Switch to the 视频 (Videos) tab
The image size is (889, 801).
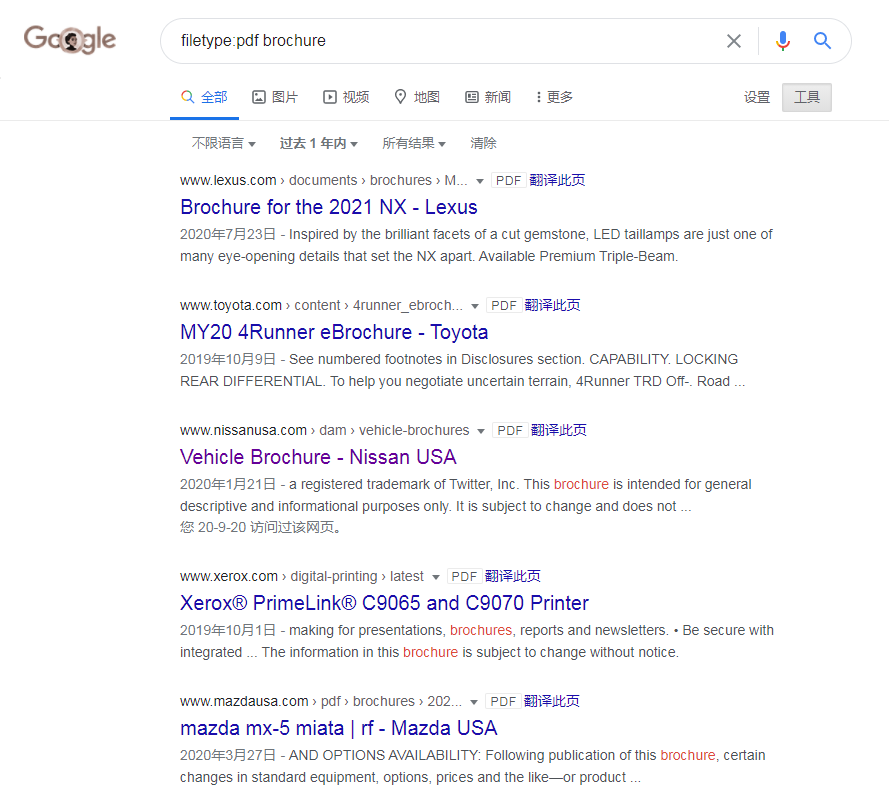point(346,97)
